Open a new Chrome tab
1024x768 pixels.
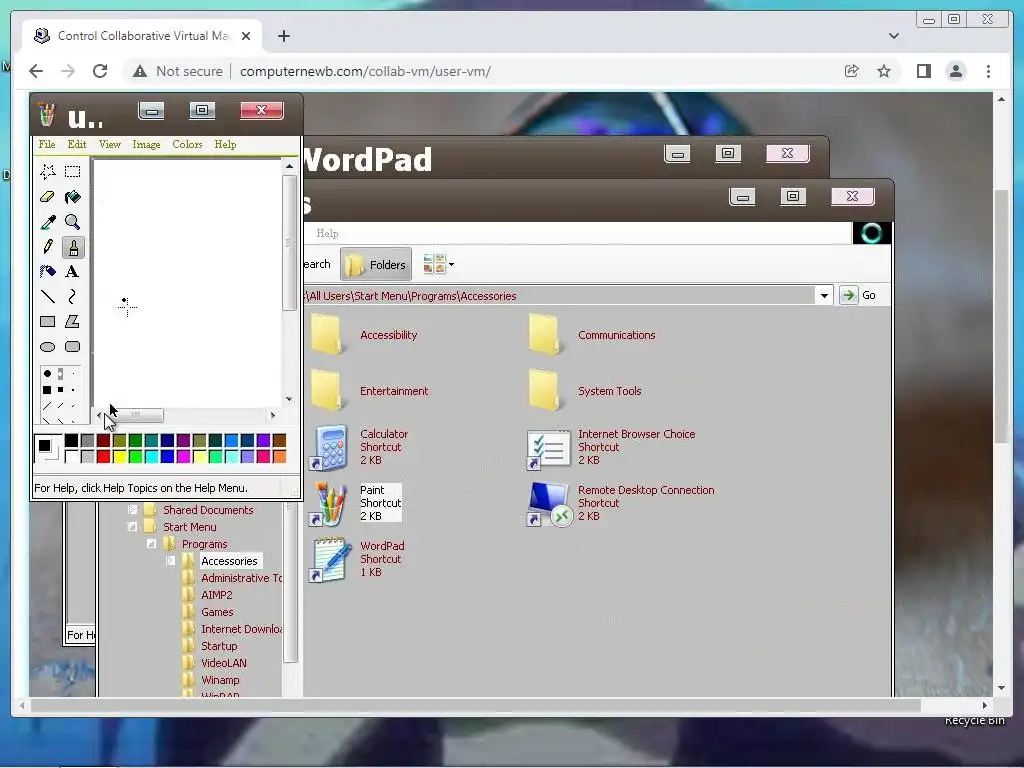283,36
